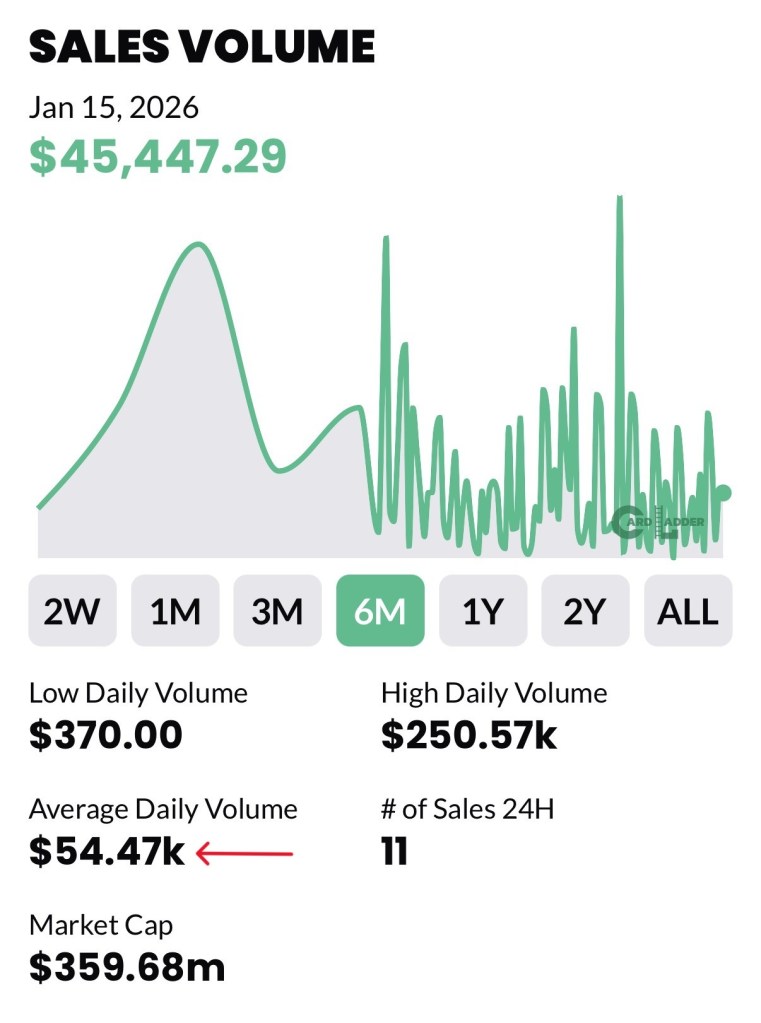This screenshot has height=1023, width=761.
Task: Click the green endpoint dot on chart
Action: [x=724, y=492]
